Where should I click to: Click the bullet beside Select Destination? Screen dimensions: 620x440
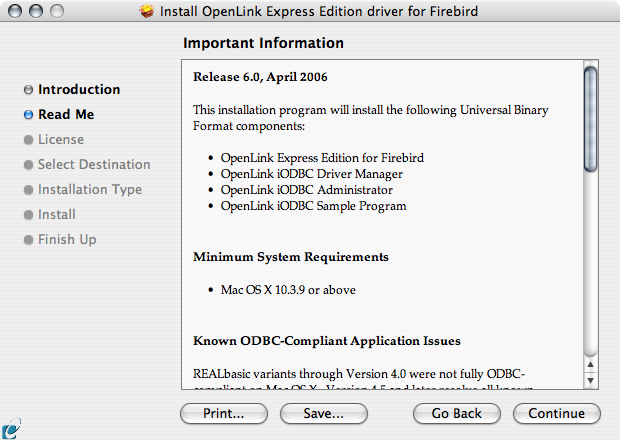(28, 165)
